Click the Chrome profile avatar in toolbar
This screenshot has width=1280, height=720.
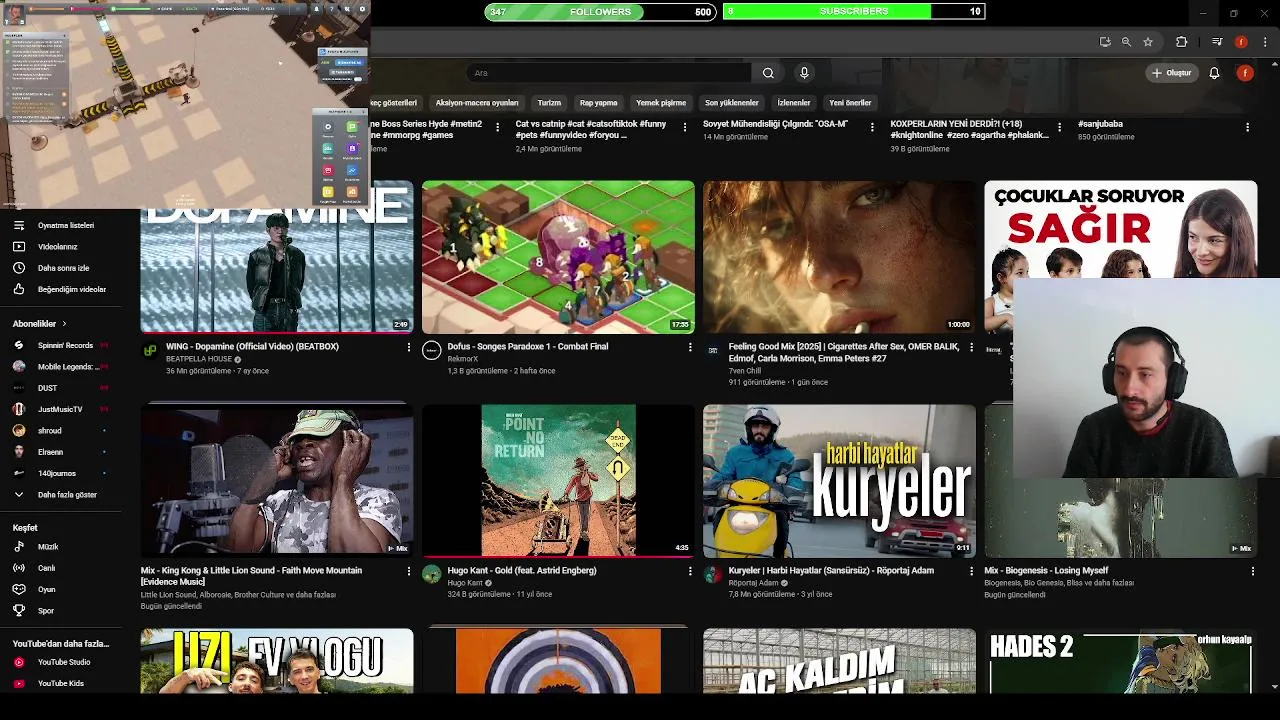pos(1241,42)
